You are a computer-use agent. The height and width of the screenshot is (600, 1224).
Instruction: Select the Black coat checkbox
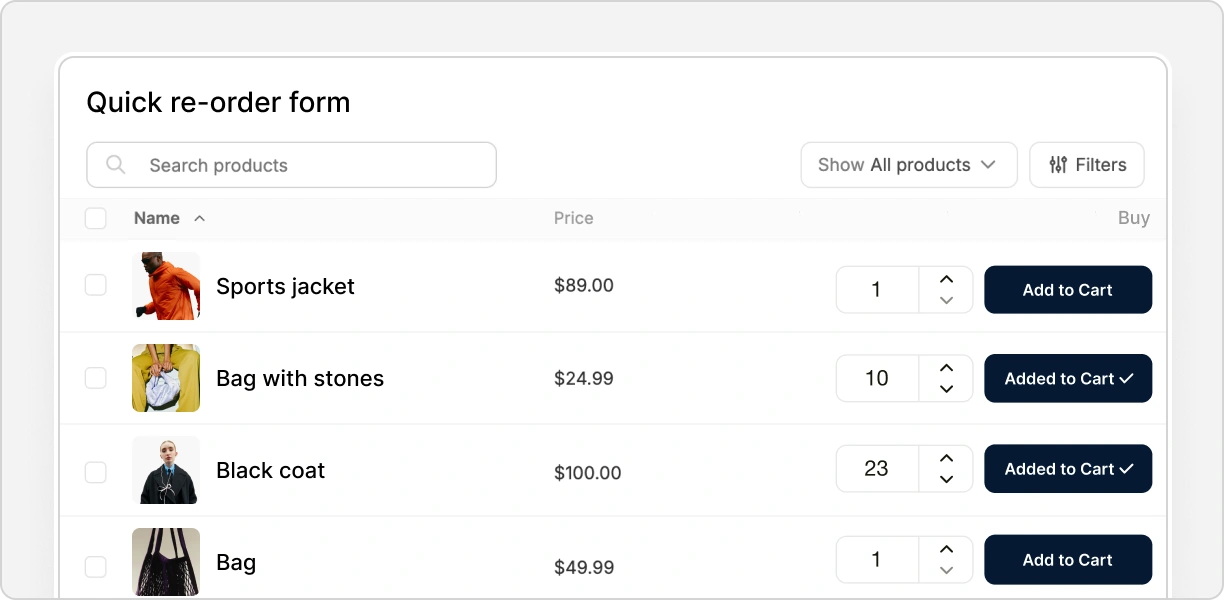click(96, 472)
